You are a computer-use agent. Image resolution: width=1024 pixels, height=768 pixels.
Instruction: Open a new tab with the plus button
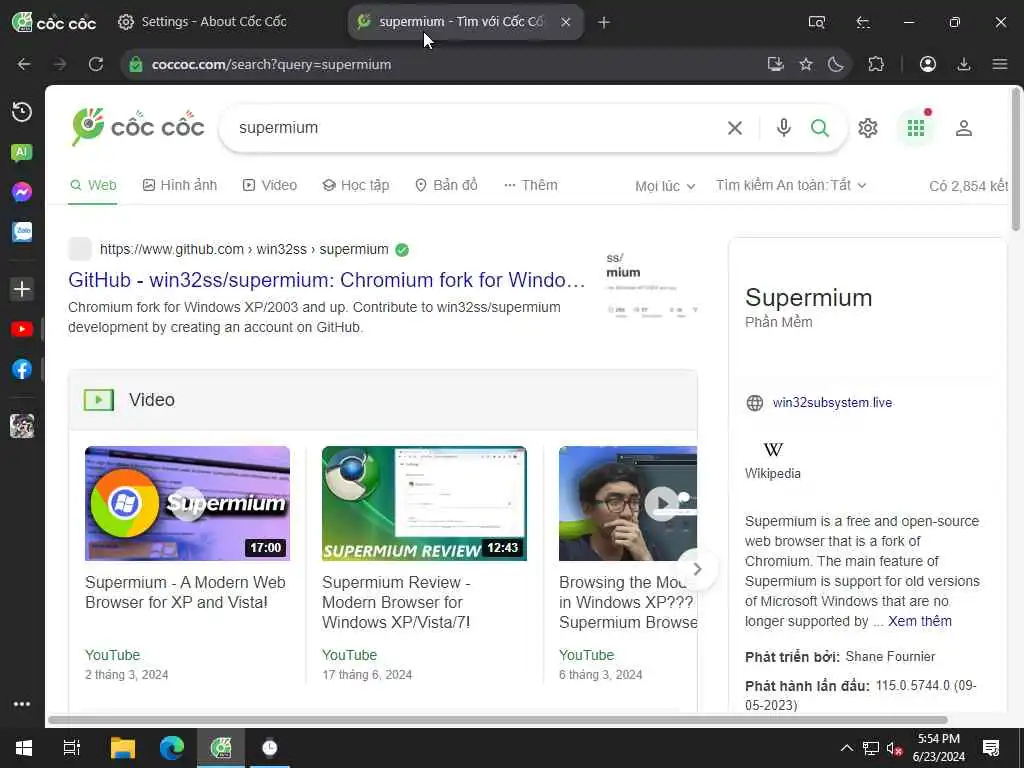pos(603,22)
